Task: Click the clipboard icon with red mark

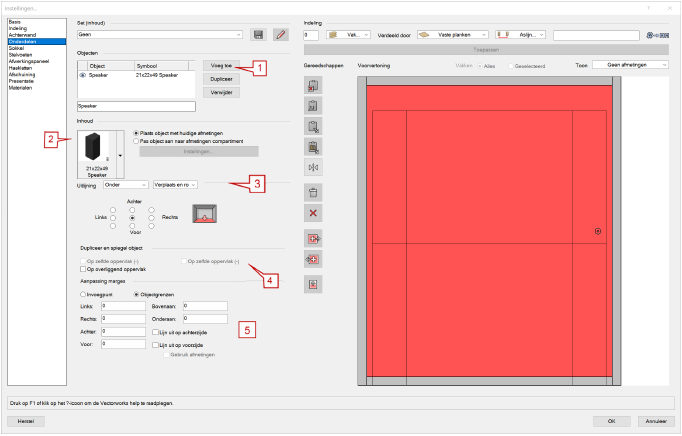Action: [313, 85]
